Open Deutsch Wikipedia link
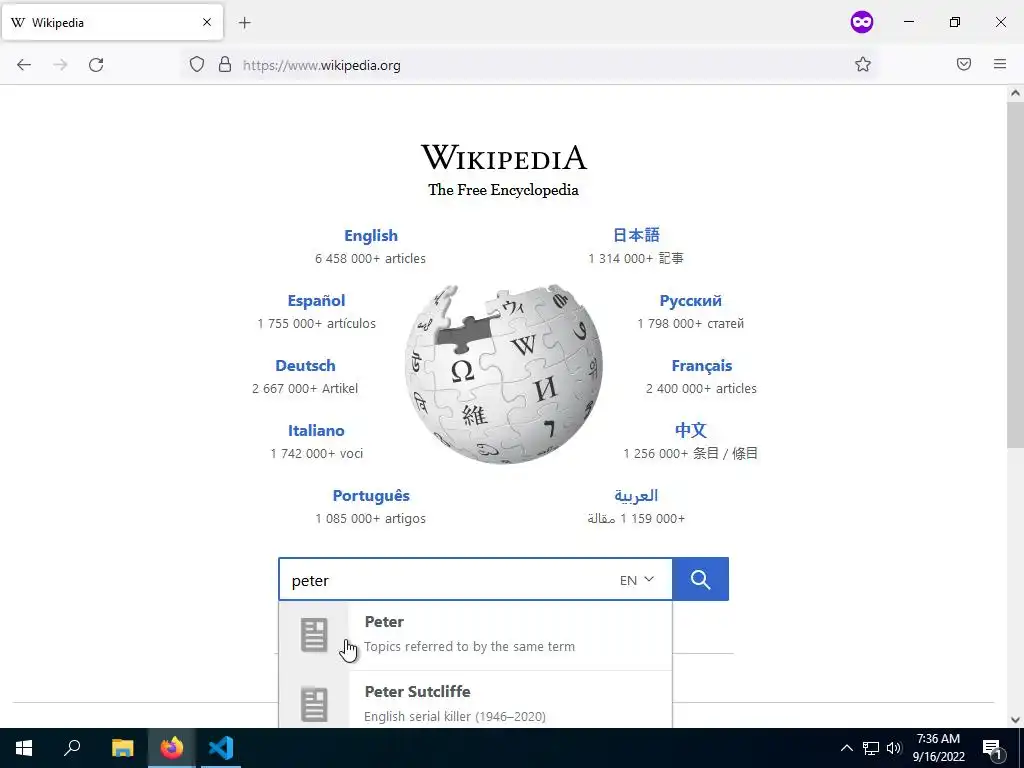Image resolution: width=1024 pixels, height=768 pixels. pos(306,366)
